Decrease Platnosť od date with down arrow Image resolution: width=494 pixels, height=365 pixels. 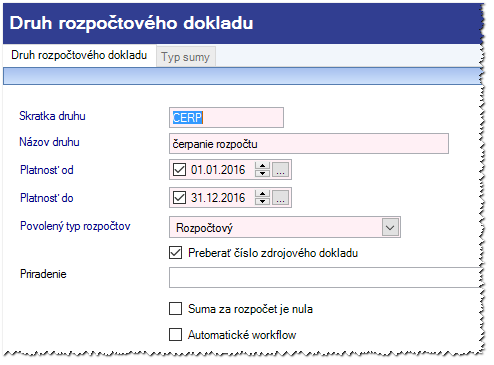pos(263,173)
